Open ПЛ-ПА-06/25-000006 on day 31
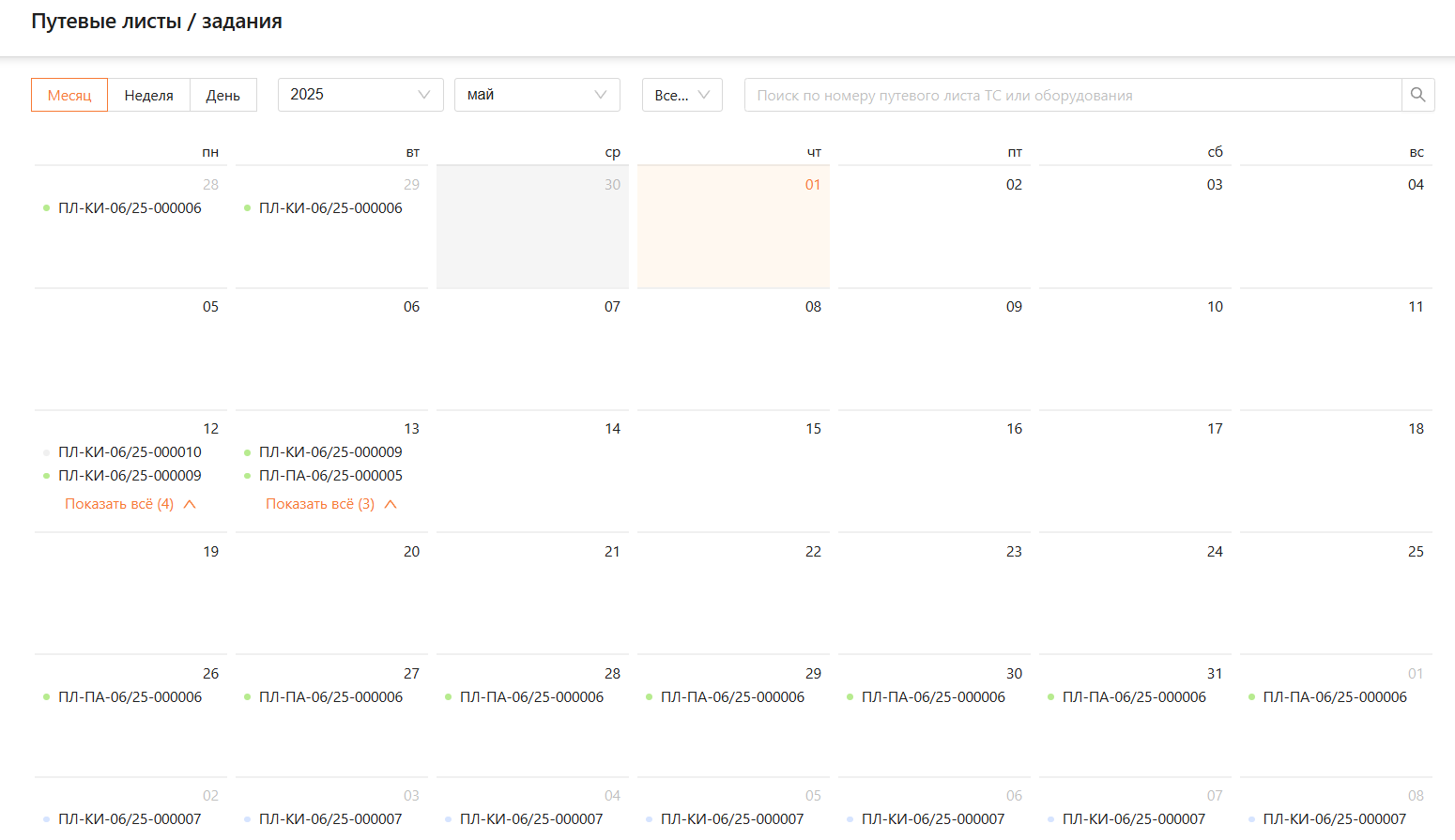Screen dimensions: 1455x840 (x=1134, y=697)
